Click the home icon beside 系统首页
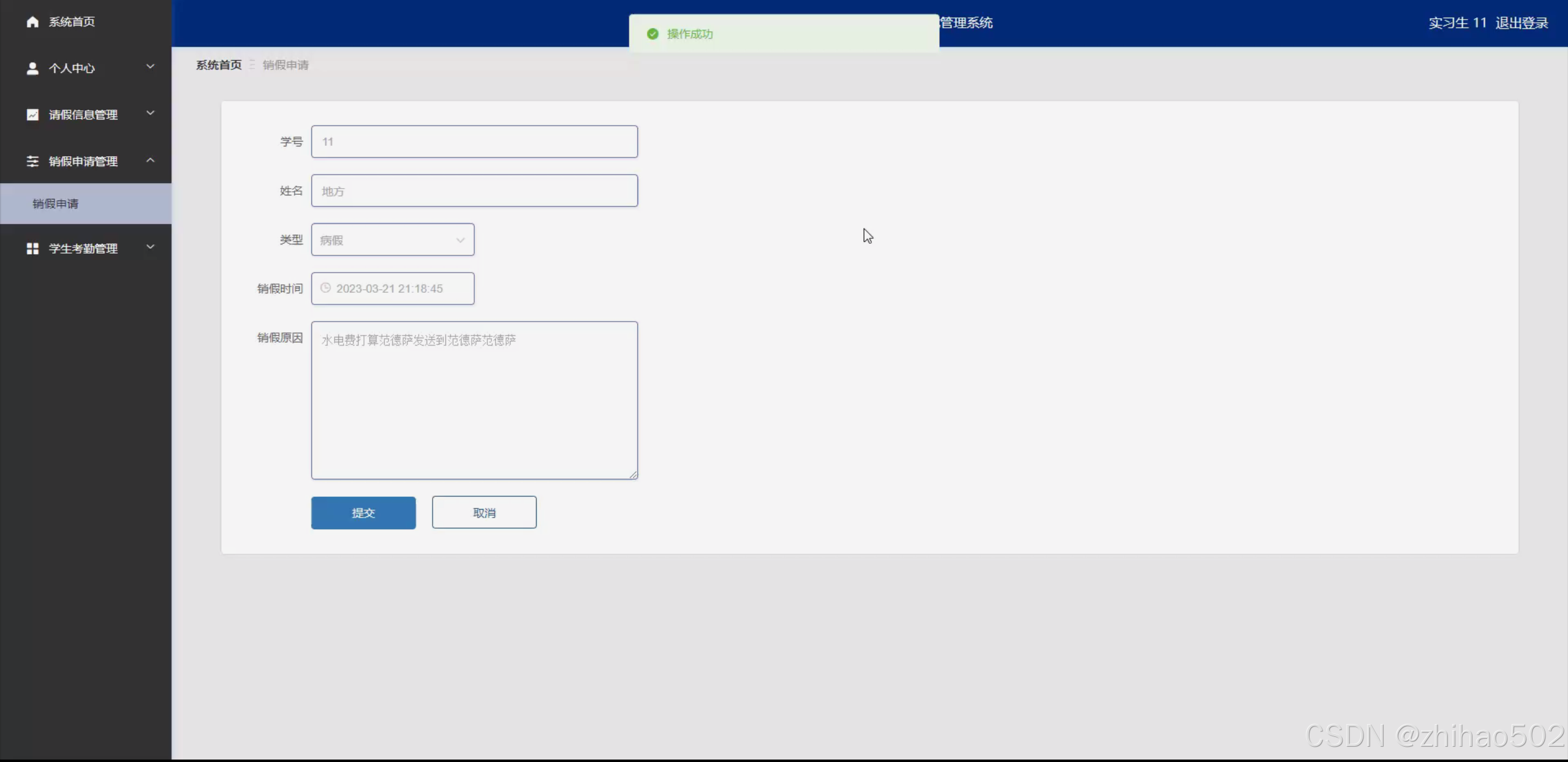The width and height of the screenshot is (1568, 762). coord(32,22)
